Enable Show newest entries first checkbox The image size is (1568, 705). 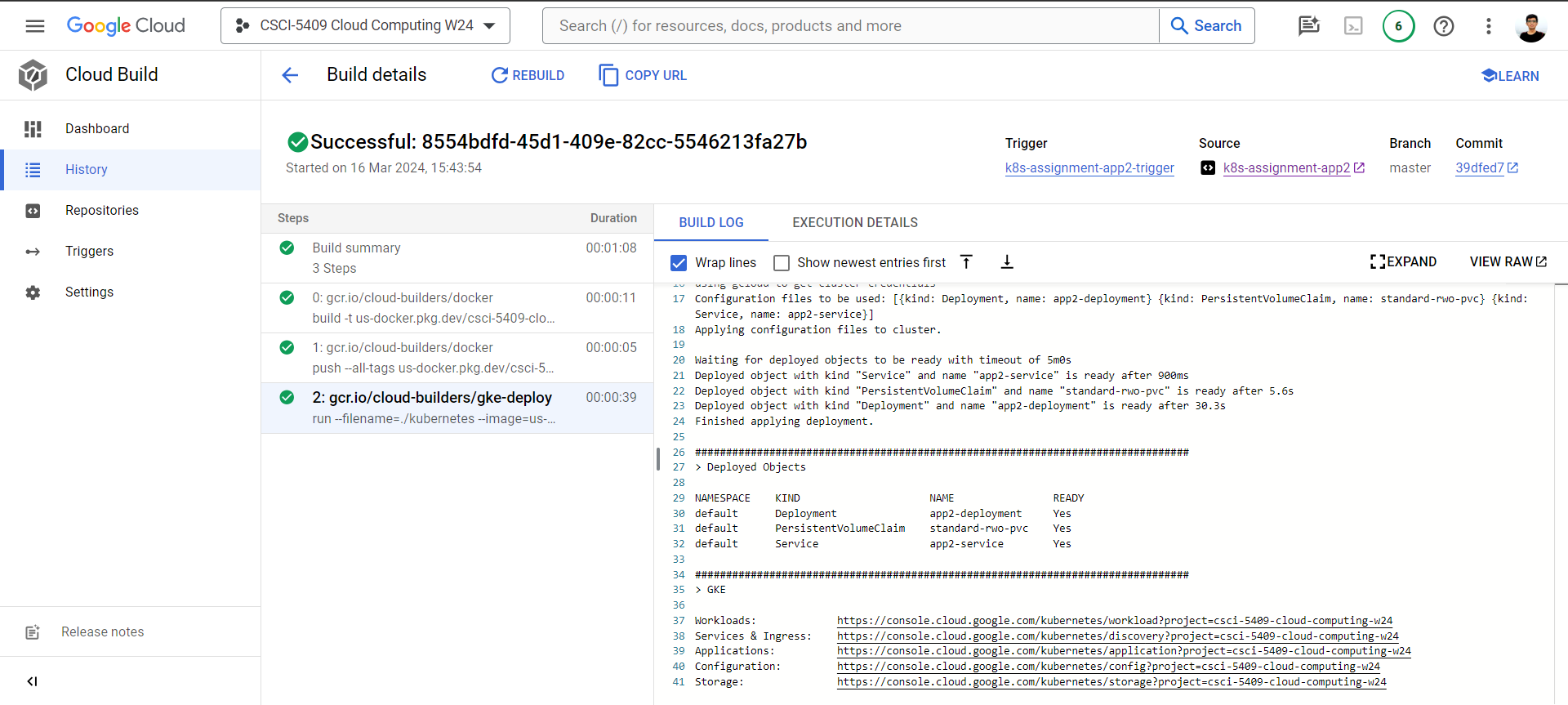tap(782, 263)
